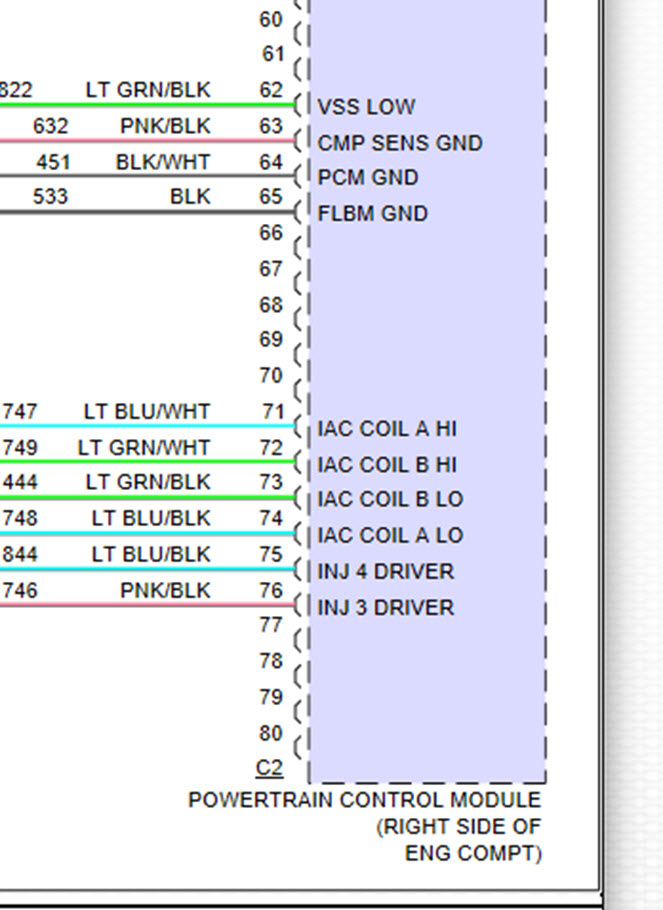
Task: Click the INJ 4 DRIVER label
Action: [x=385, y=572]
